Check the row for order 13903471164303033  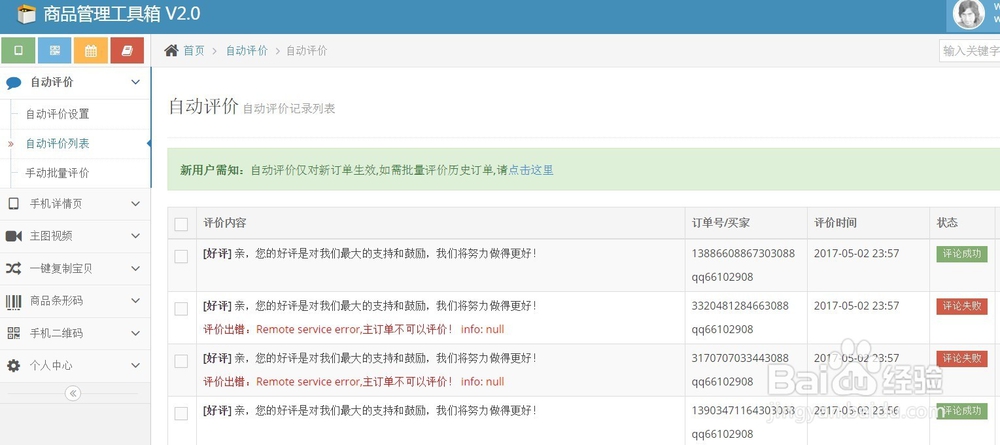tap(181, 413)
